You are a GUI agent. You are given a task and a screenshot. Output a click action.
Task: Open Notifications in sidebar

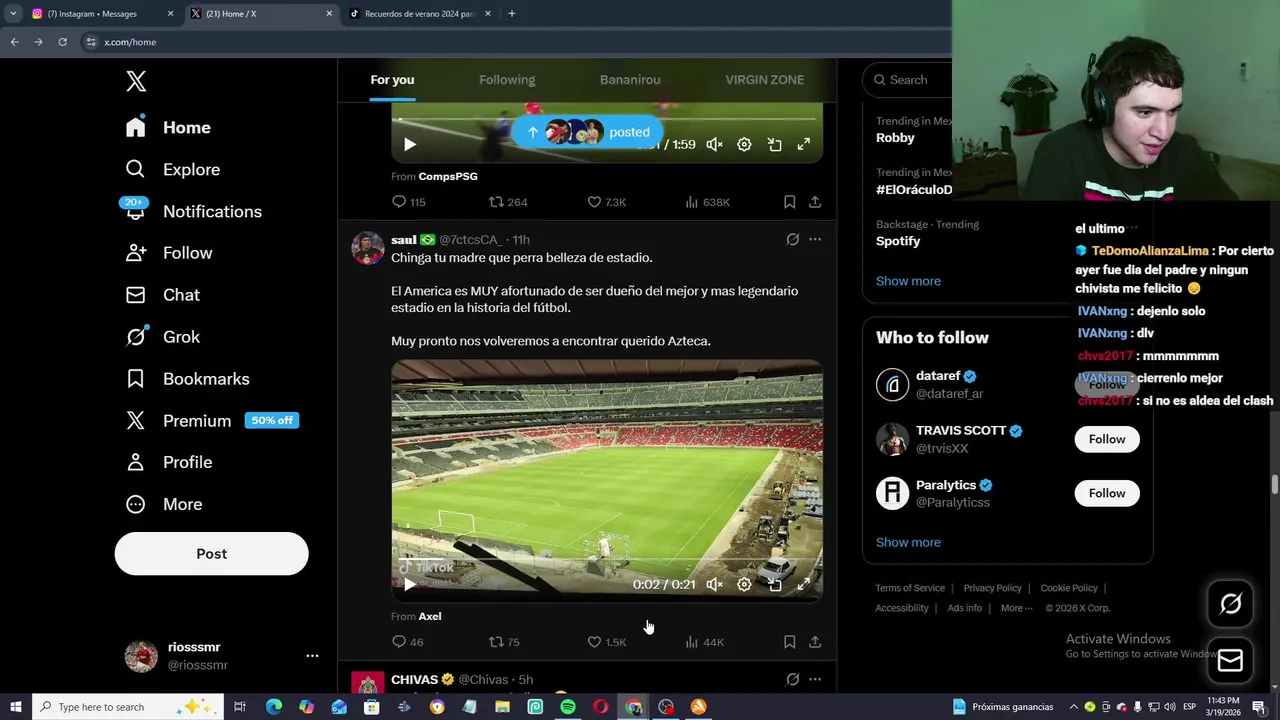coord(193,212)
